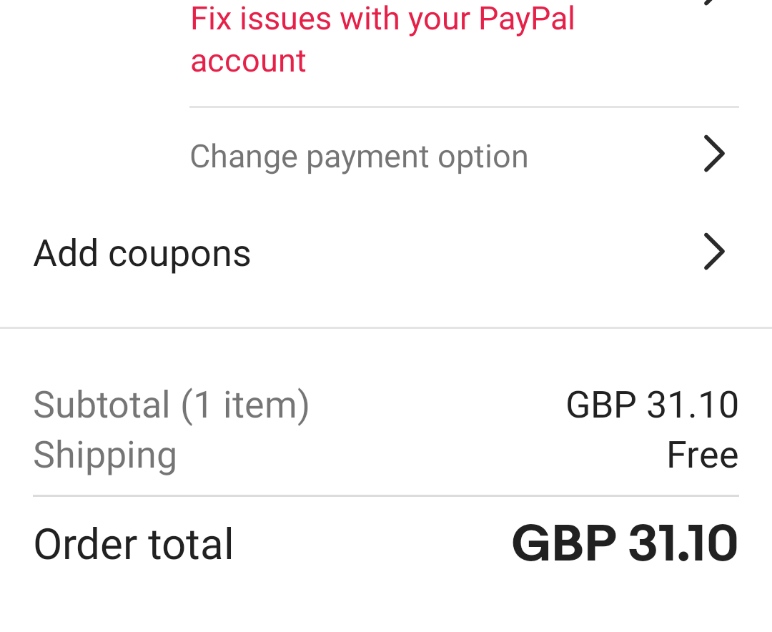772x632 pixels.
Task: Click the Shipping label
Action: point(105,455)
